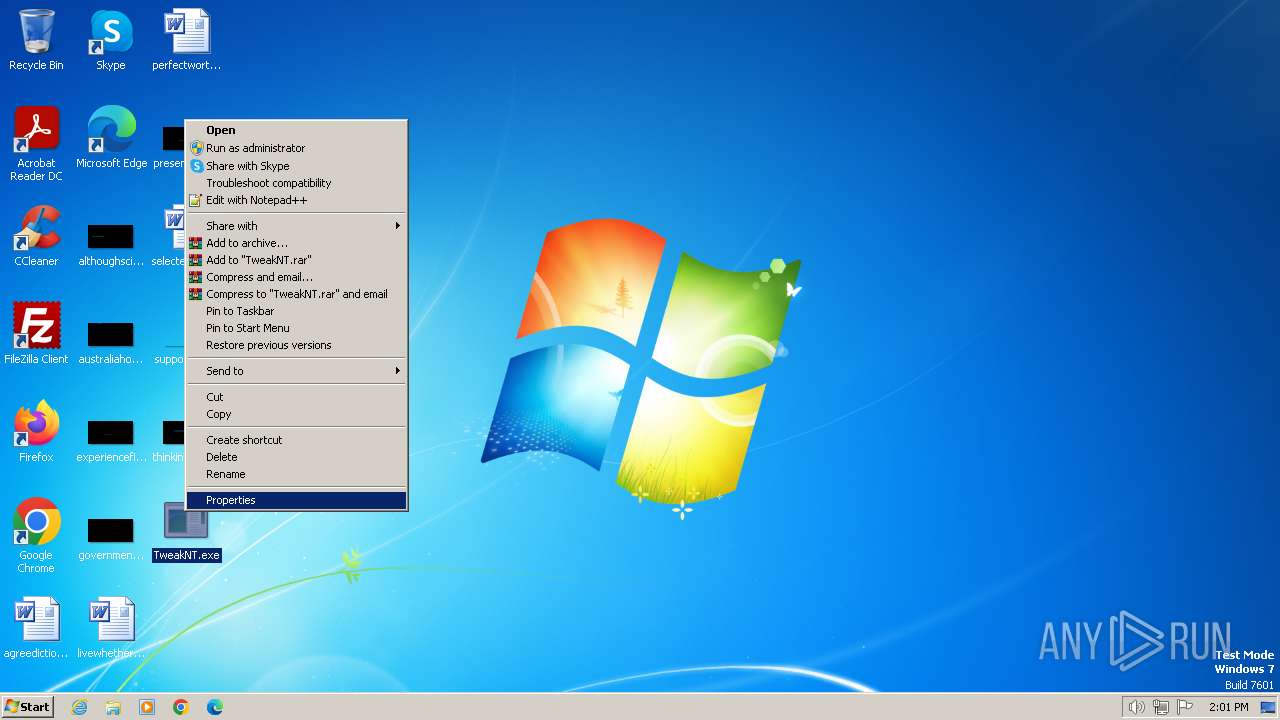Select the australiaho desktop file
The height and width of the screenshot is (720, 1280).
click(x=111, y=344)
